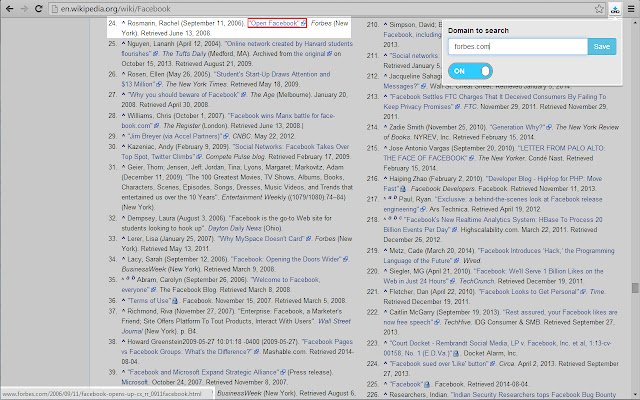The height and width of the screenshot is (400, 640).
Task: Click the address bar URL field
Action: [x=322, y=9]
